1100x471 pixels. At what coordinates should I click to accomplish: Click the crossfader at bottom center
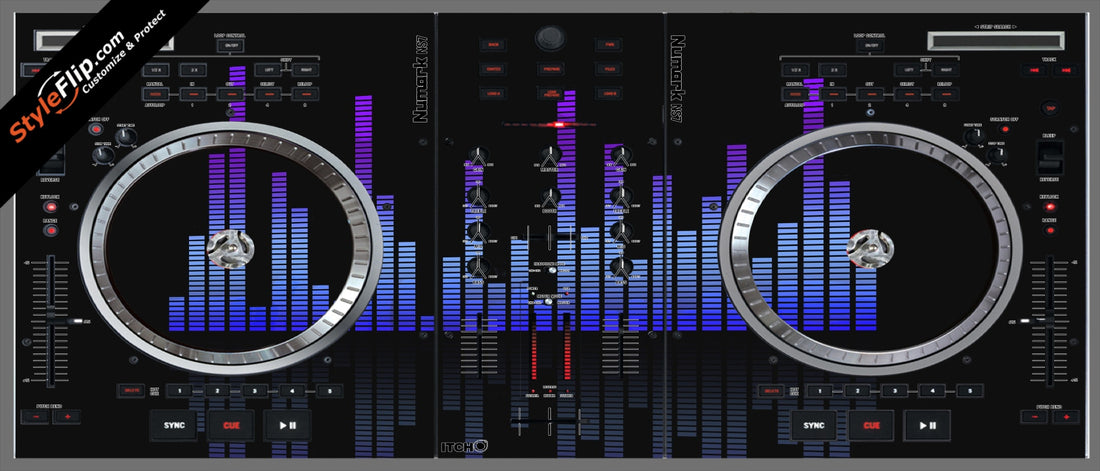point(551,420)
